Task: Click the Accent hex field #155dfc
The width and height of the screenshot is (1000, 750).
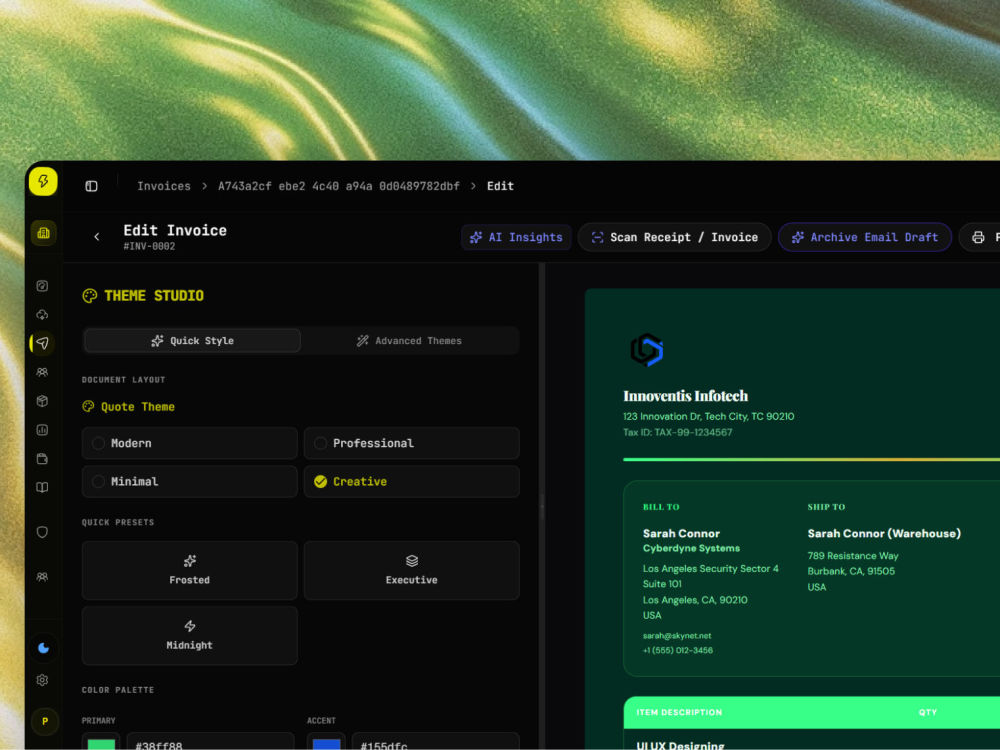Action: click(x=436, y=742)
